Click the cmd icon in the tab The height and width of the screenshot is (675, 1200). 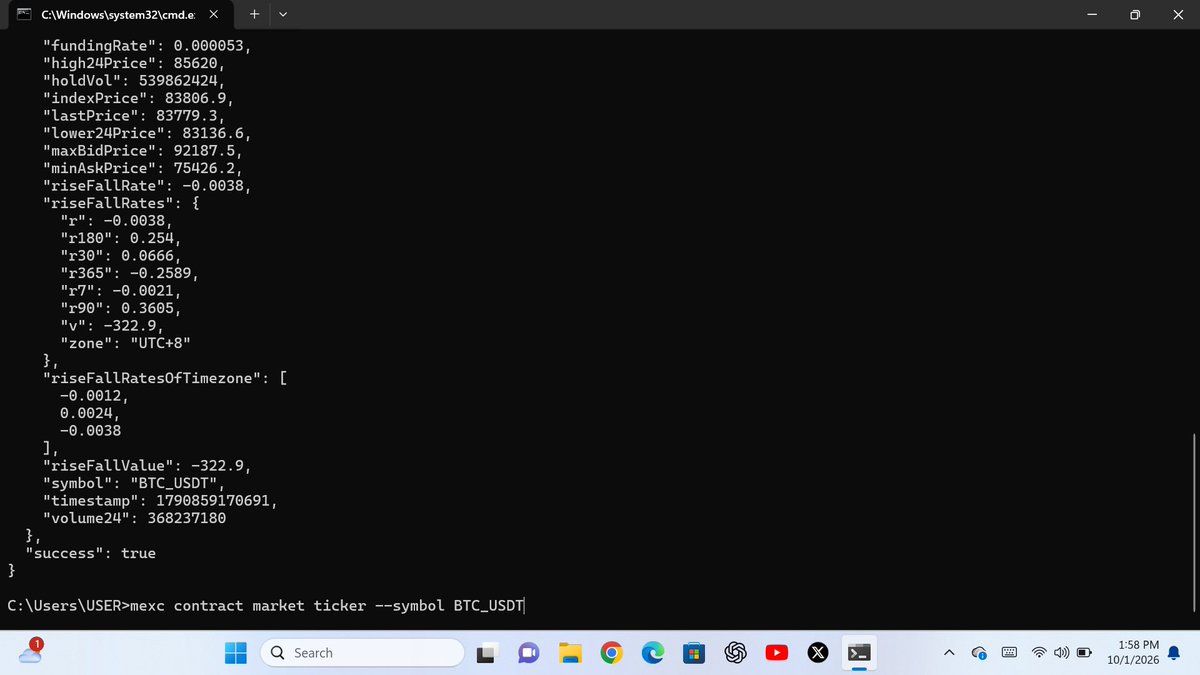25,15
